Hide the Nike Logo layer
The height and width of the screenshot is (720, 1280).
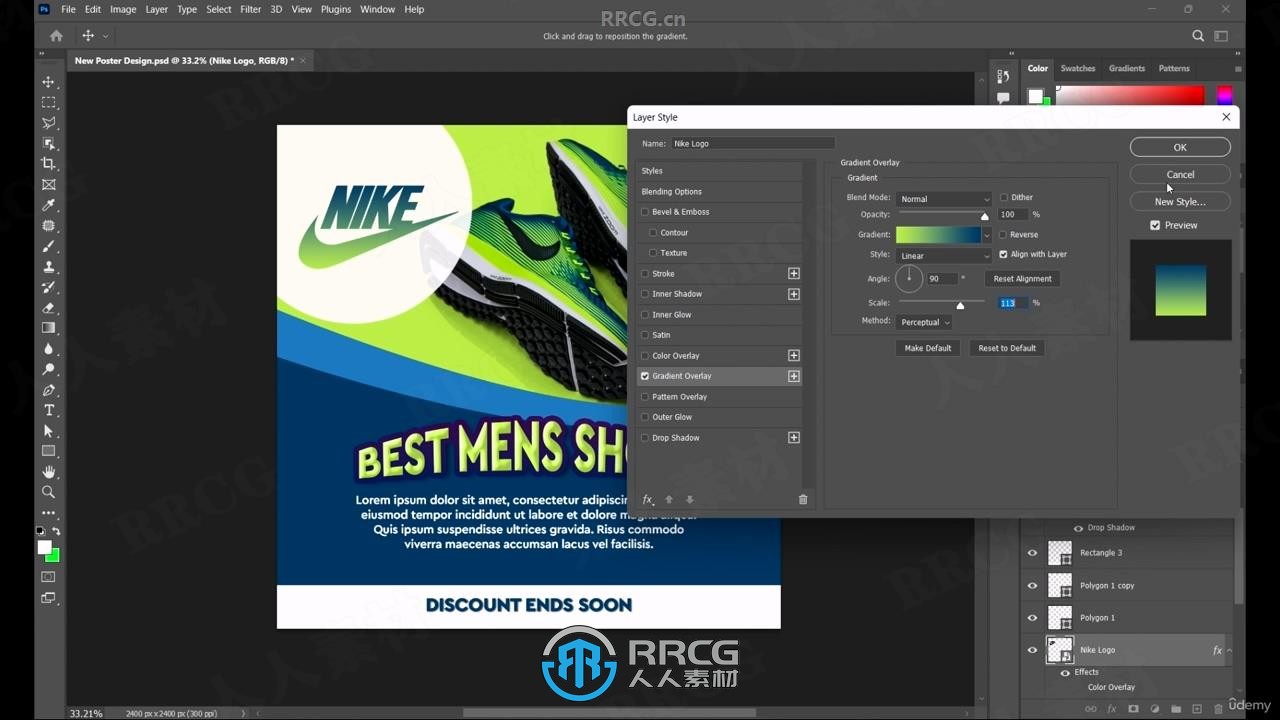[1032, 650]
